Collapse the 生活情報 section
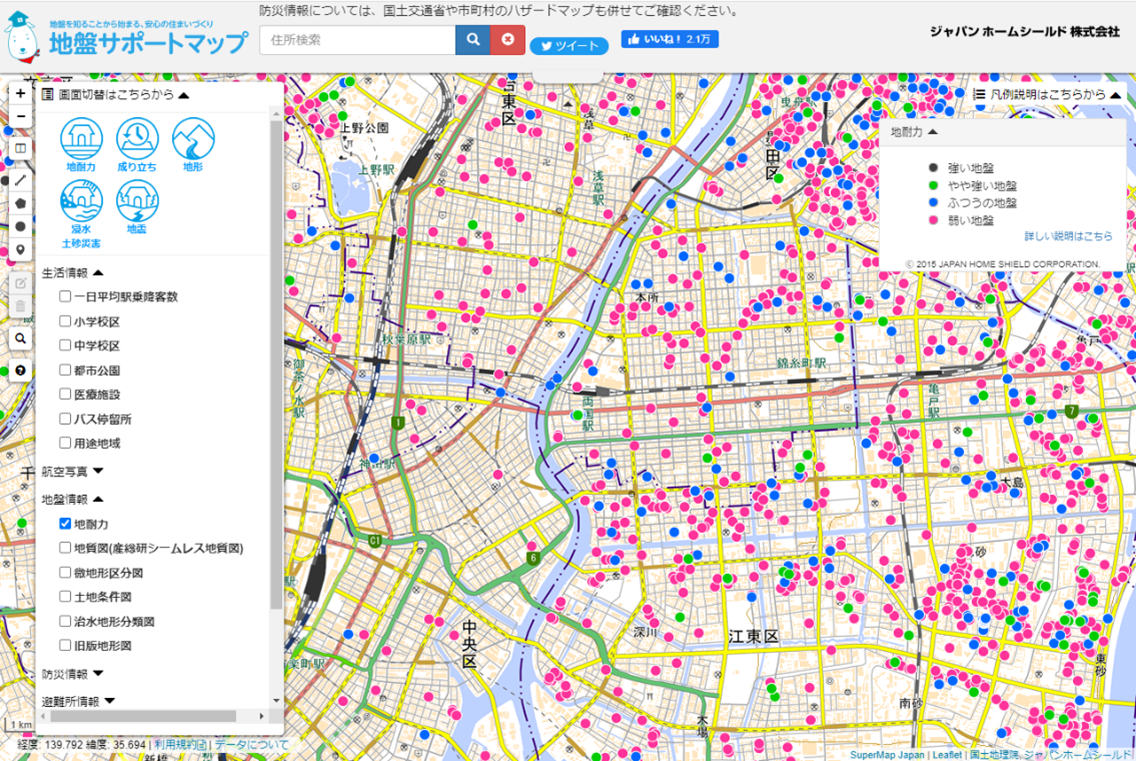This screenshot has width=1136, height=761. click(x=99, y=273)
